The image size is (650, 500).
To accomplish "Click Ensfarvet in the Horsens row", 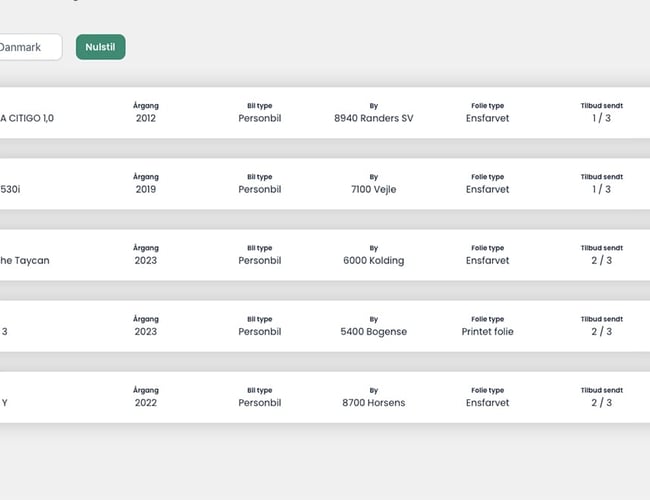I will click(x=487, y=403).
